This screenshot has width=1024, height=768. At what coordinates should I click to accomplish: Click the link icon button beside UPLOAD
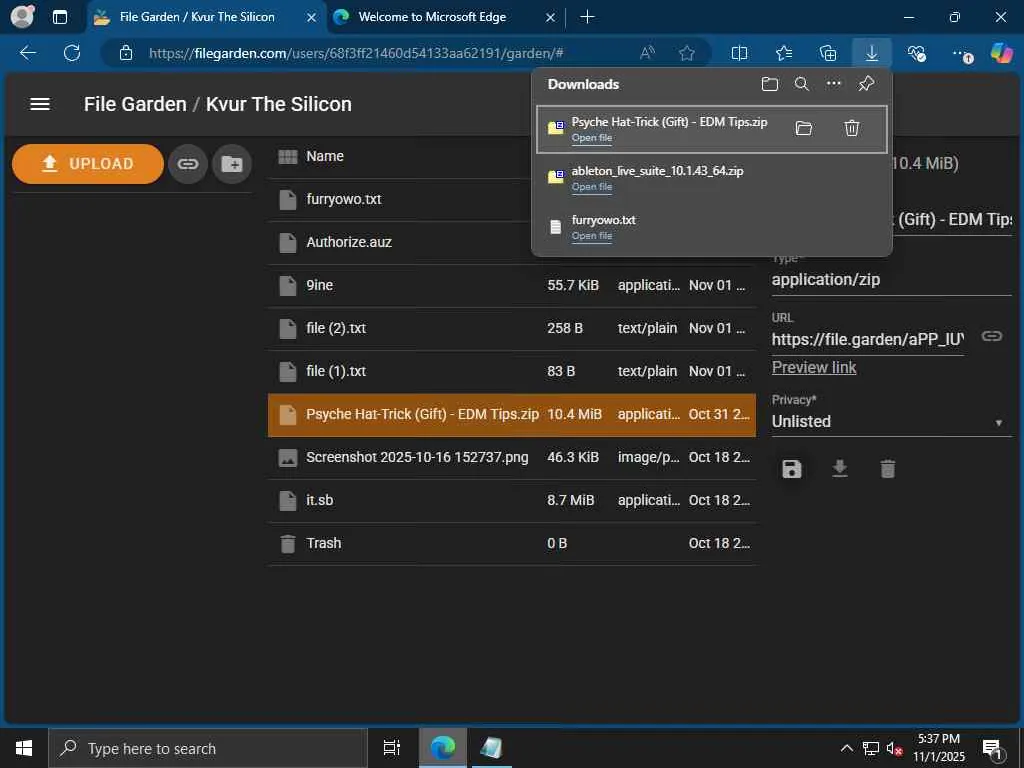click(187, 164)
